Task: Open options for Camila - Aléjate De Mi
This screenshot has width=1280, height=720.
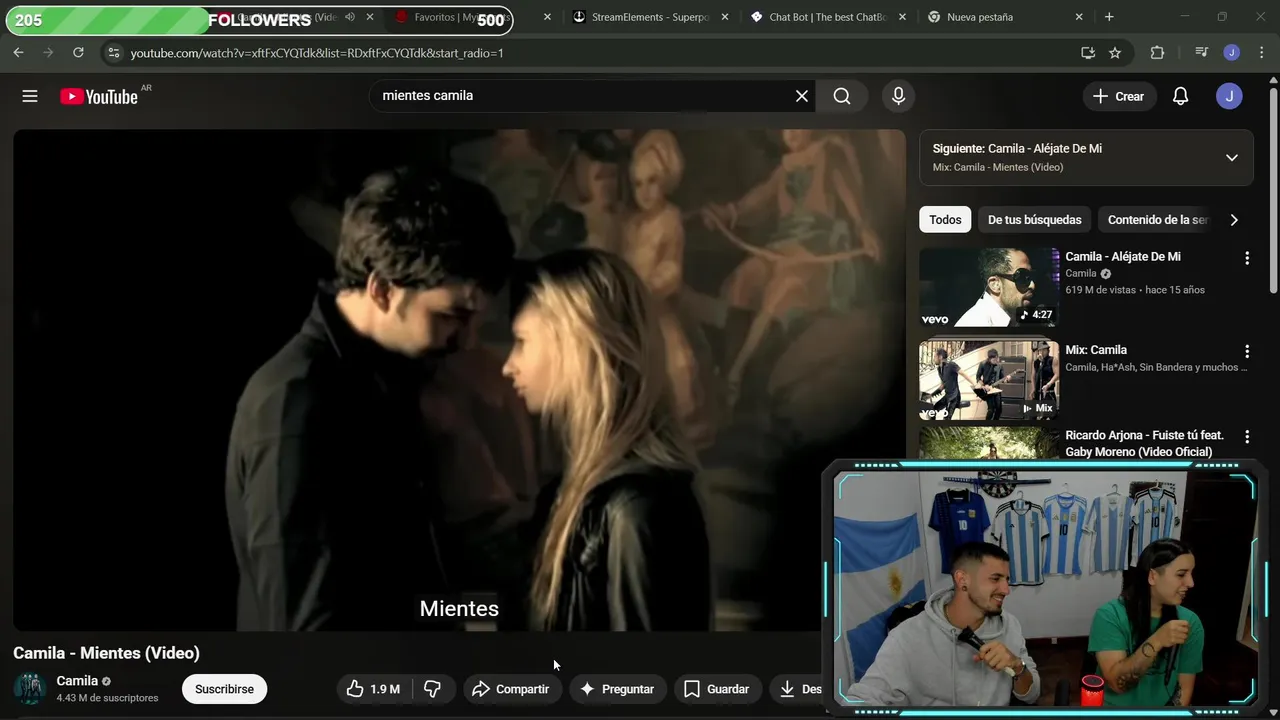Action: coord(1246,258)
